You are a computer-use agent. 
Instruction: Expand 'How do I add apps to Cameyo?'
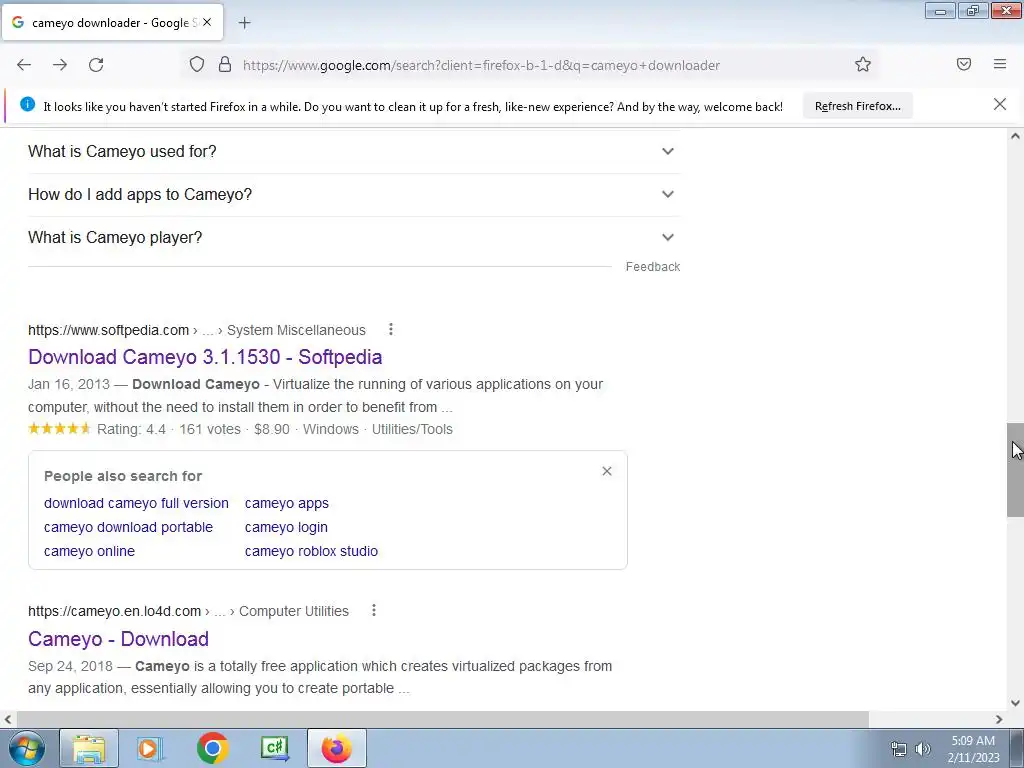pos(354,195)
